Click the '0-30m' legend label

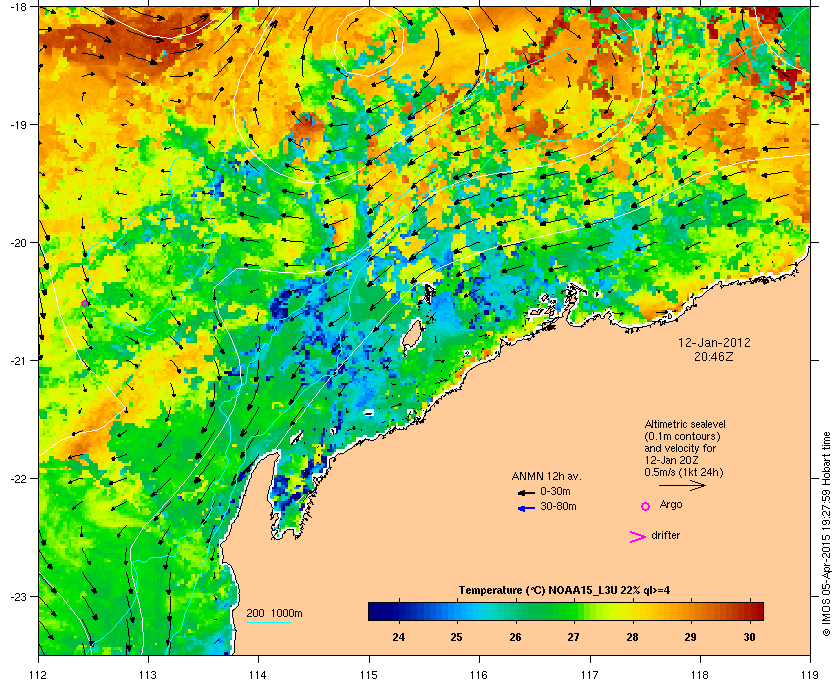pyautogui.click(x=555, y=491)
